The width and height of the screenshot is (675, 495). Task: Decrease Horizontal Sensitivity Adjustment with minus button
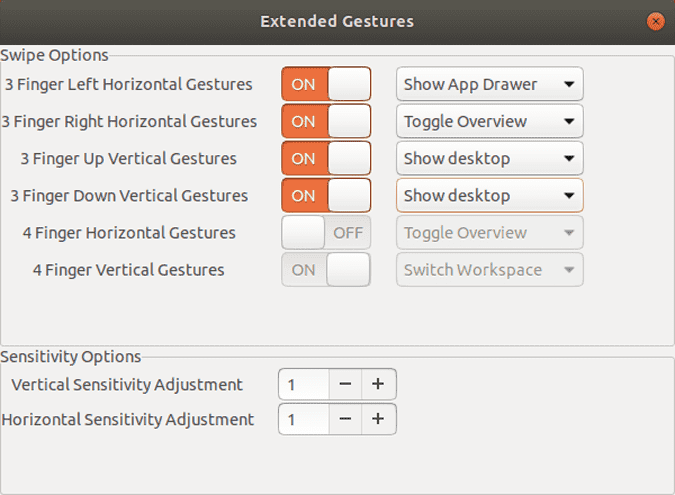345,419
